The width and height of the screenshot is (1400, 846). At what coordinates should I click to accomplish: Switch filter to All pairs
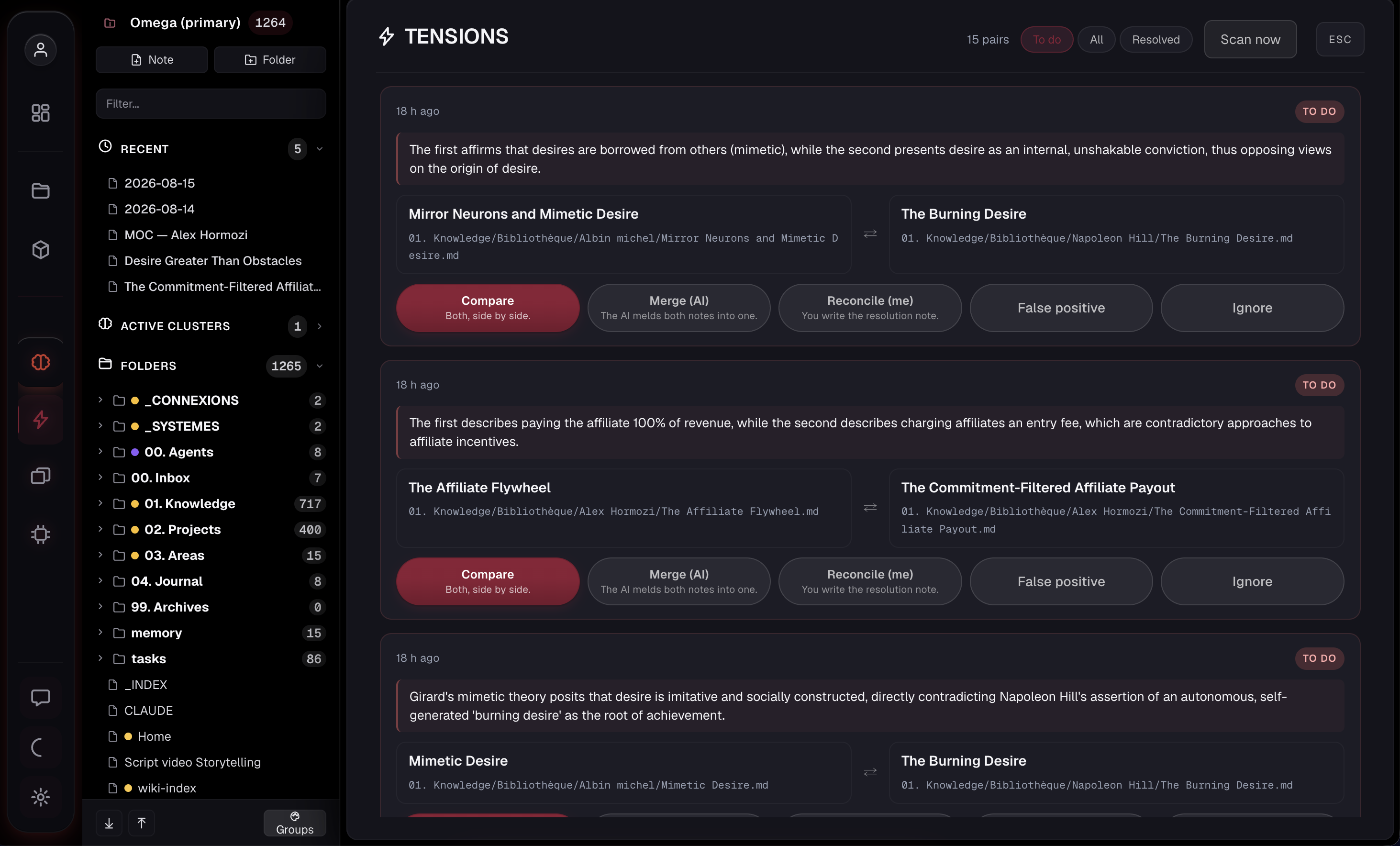pos(1096,40)
